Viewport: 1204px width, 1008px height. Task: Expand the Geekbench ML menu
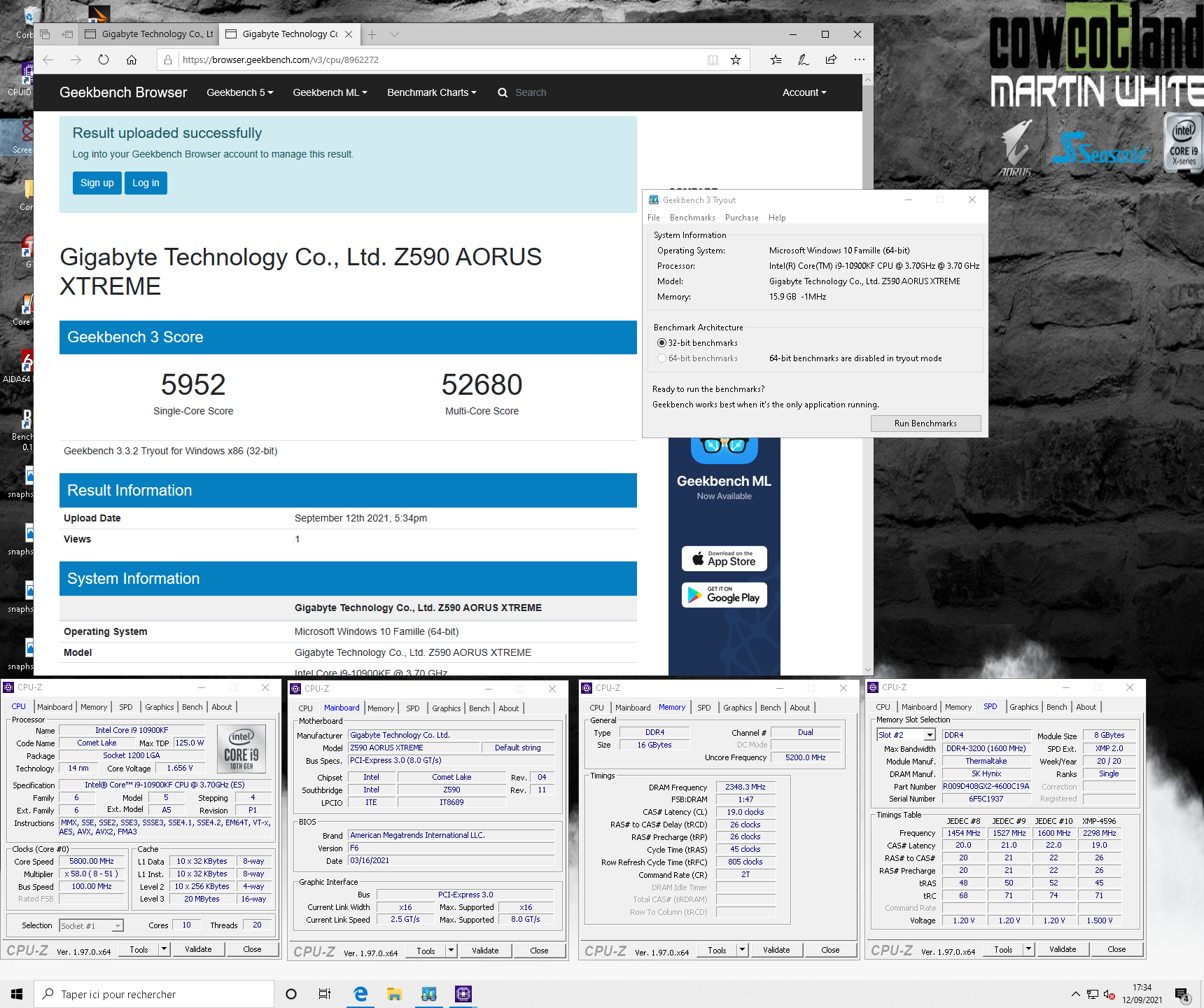[330, 92]
